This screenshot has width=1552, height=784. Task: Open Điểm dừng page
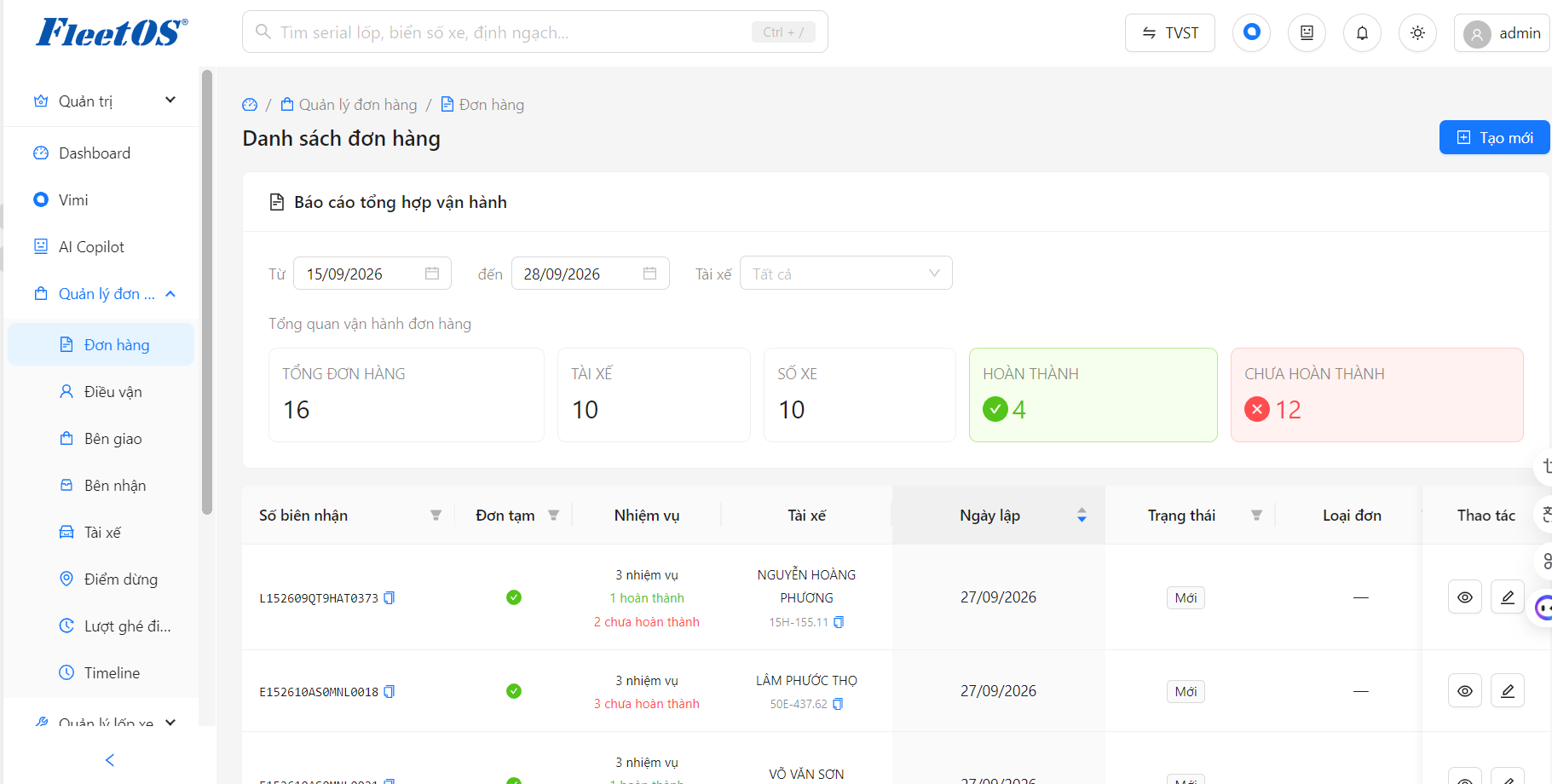102,579
